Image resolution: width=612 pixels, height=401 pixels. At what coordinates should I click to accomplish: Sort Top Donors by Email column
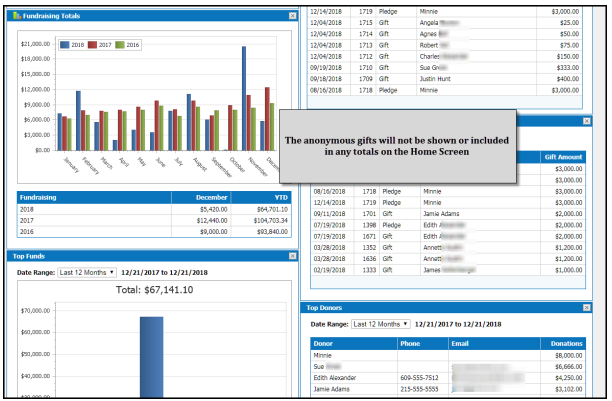click(x=494, y=344)
